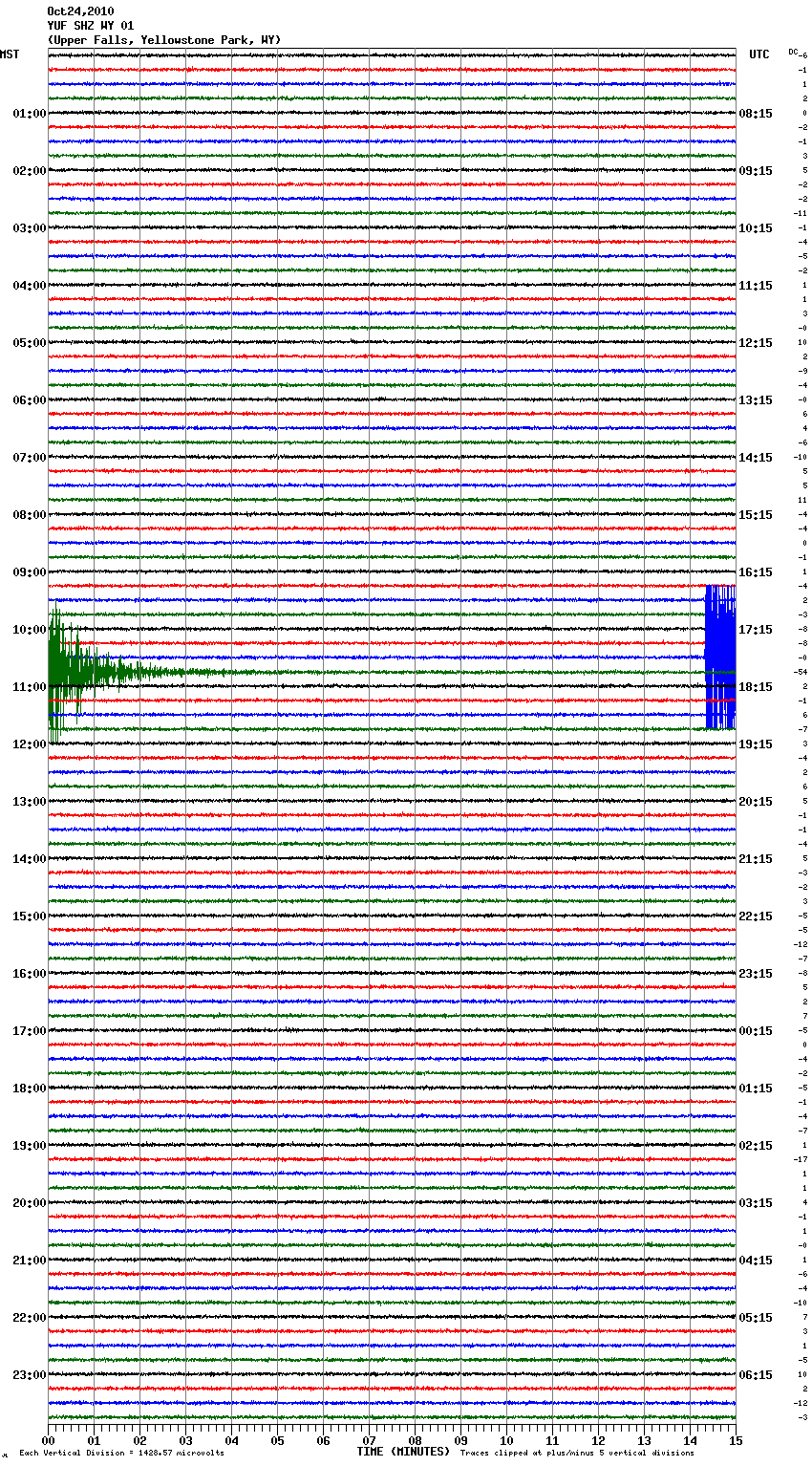Click the 03:15 UTC time label

756,1203
